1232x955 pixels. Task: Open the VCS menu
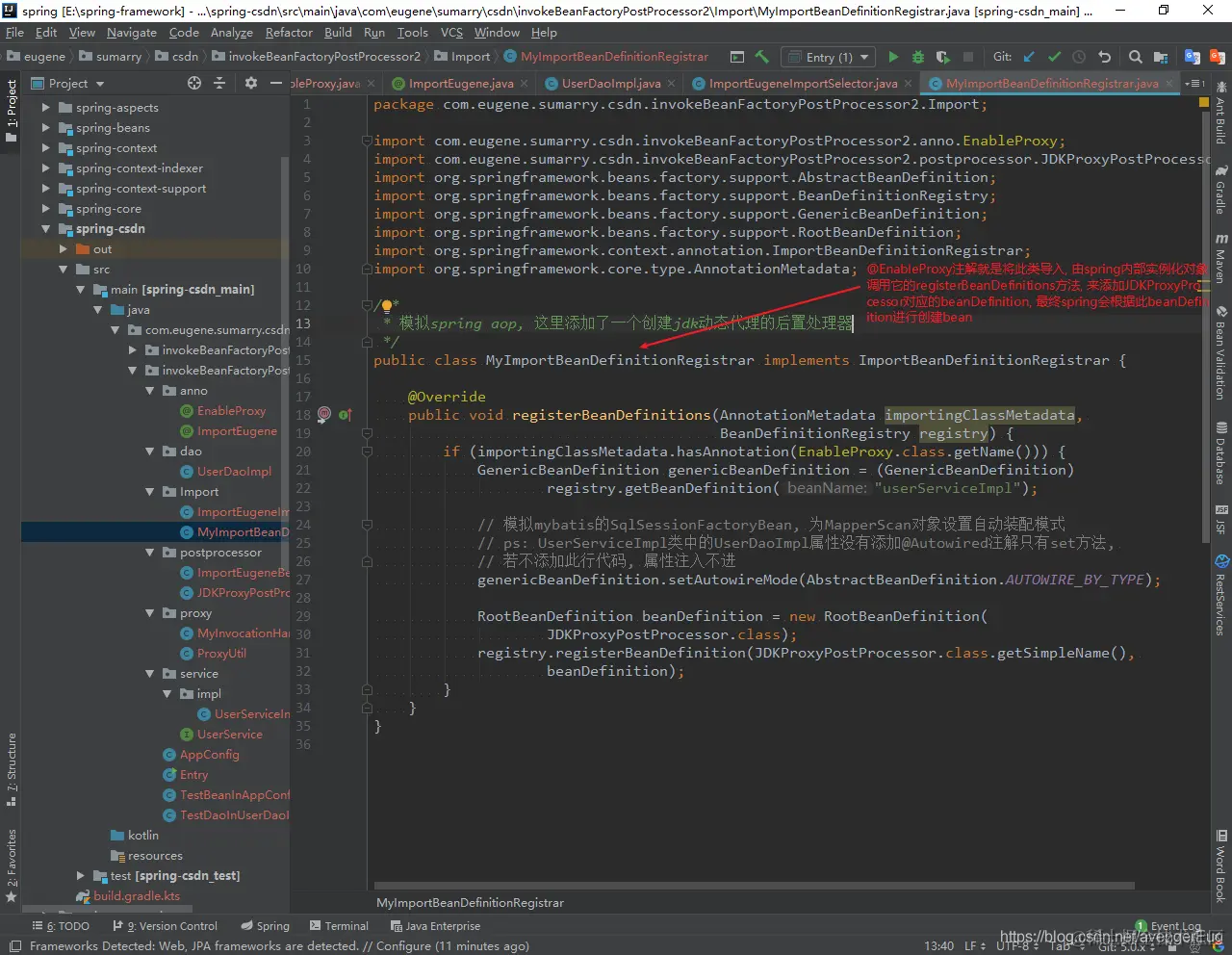(x=451, y=32)
